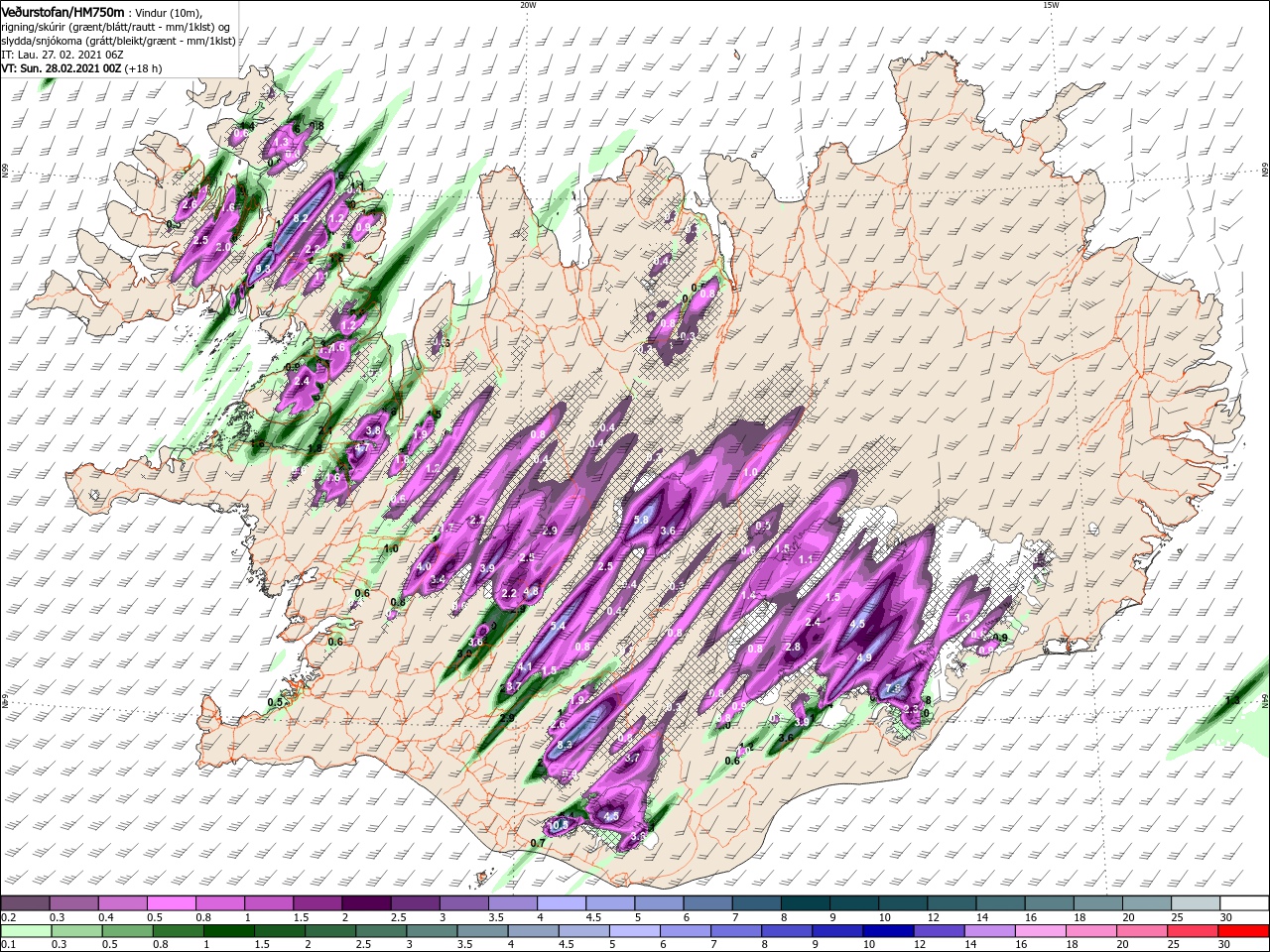The height and width of the screenshot is (952, 1270).
Task: Pick the light pink swatch labeled 16 in bottom legend row
Action: [1041, 931]
